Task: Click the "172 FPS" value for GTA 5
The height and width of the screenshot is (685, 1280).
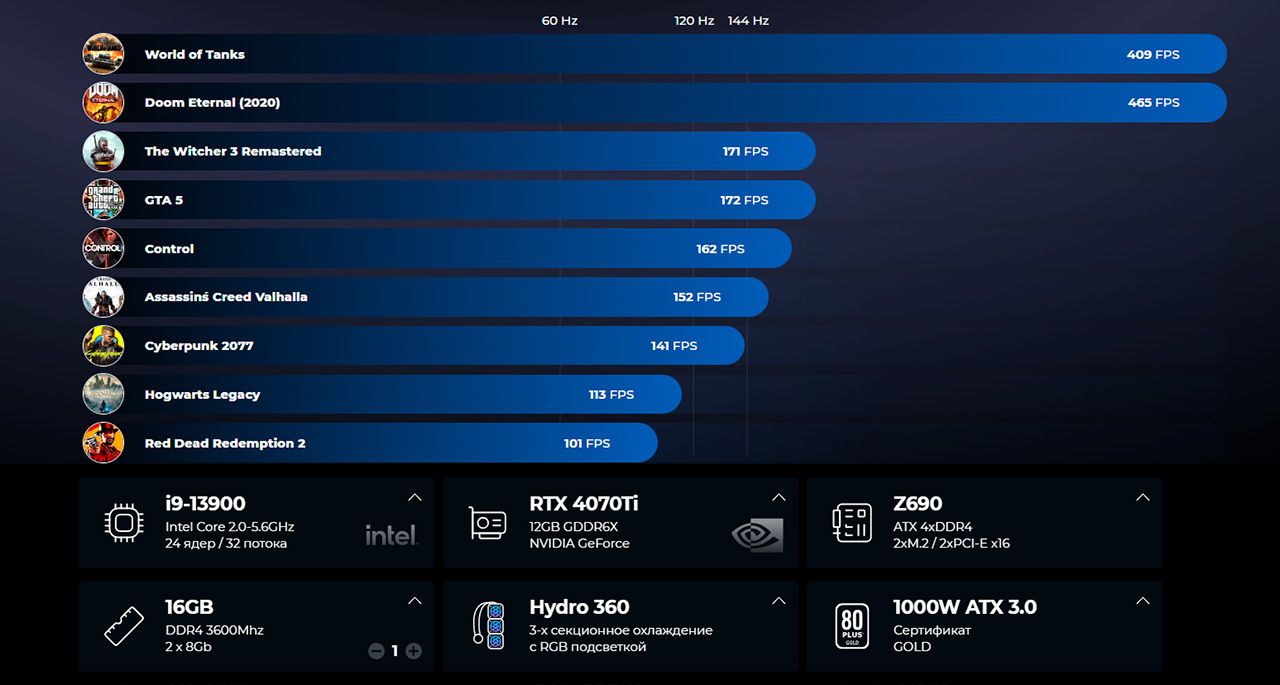Action: pos(744,200)
